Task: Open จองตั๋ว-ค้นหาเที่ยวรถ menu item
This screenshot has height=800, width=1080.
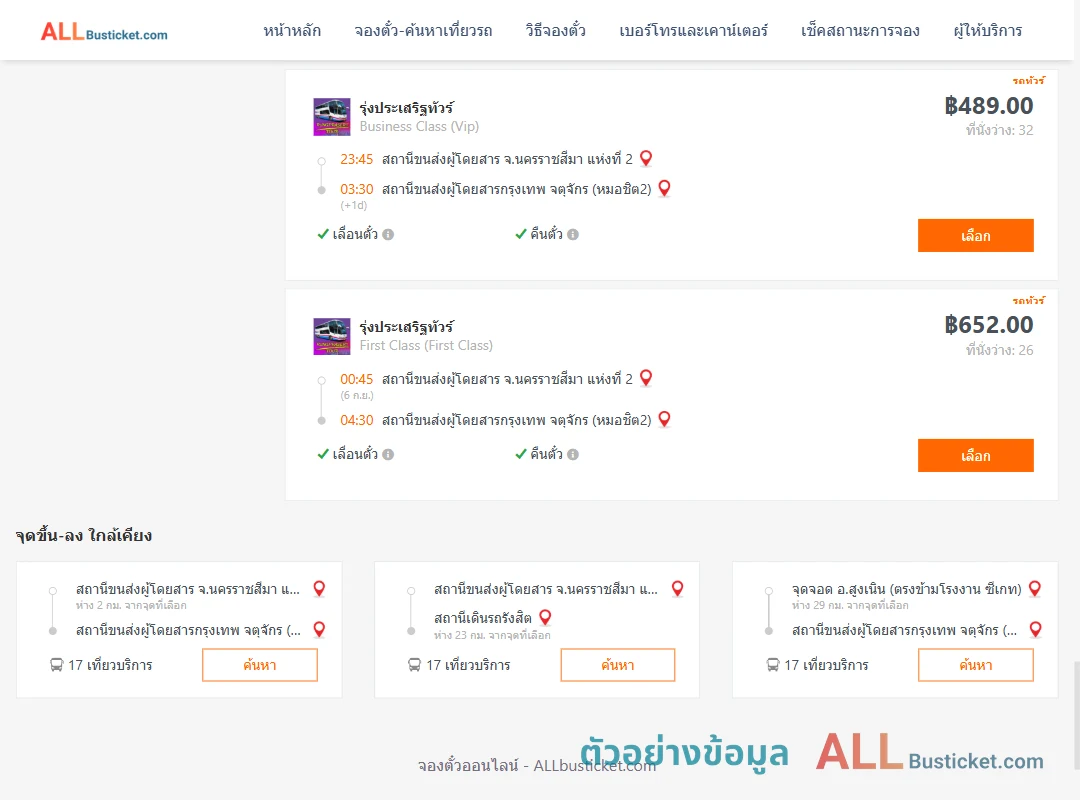Action: pyautogui.click(x=423, y=30)
